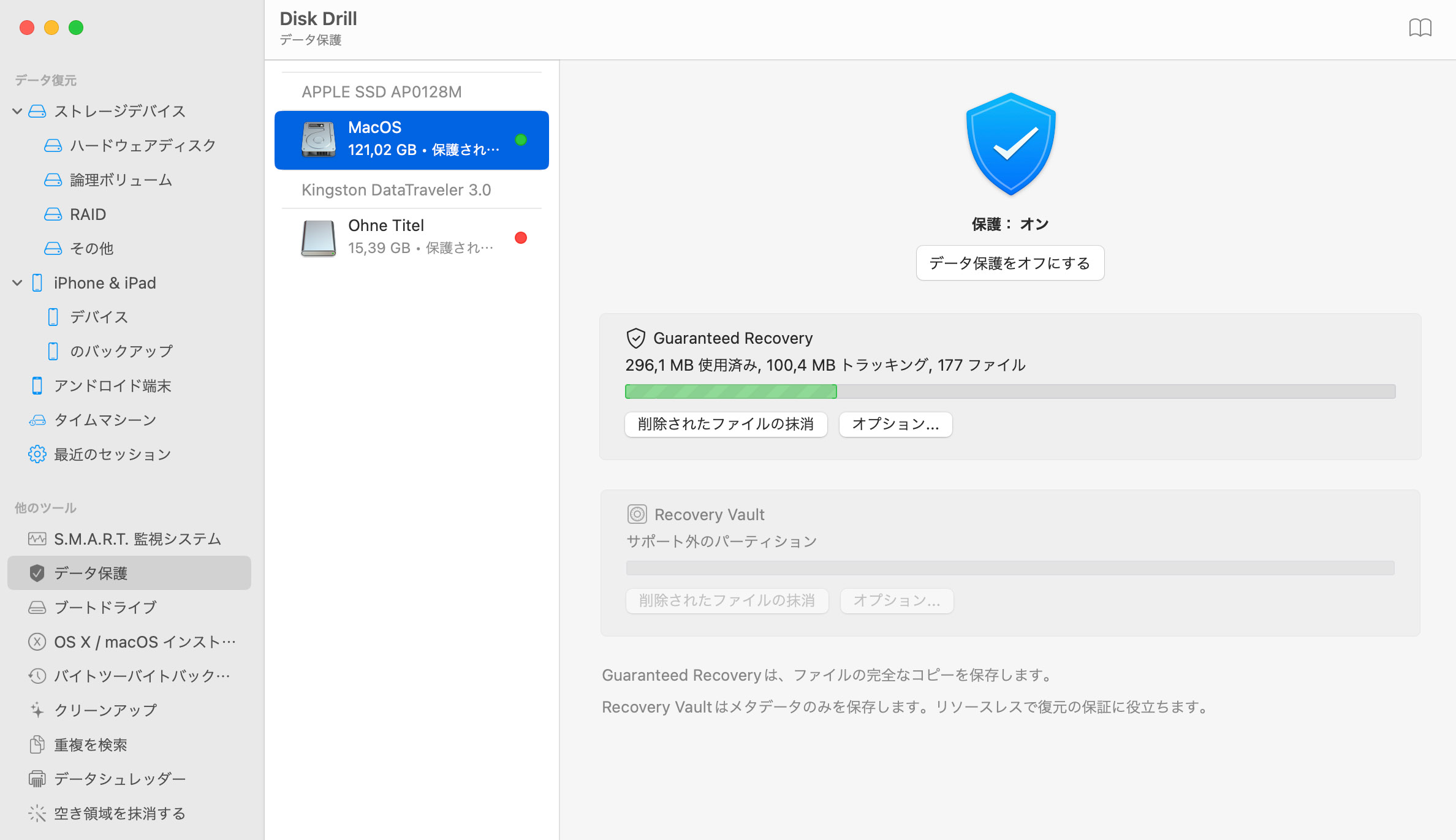Image resolution: width=1456 pixels, height=840 pixels.
Task: Drag Guaranteed Recovery usage progress bar
Action: point(1010,391)
